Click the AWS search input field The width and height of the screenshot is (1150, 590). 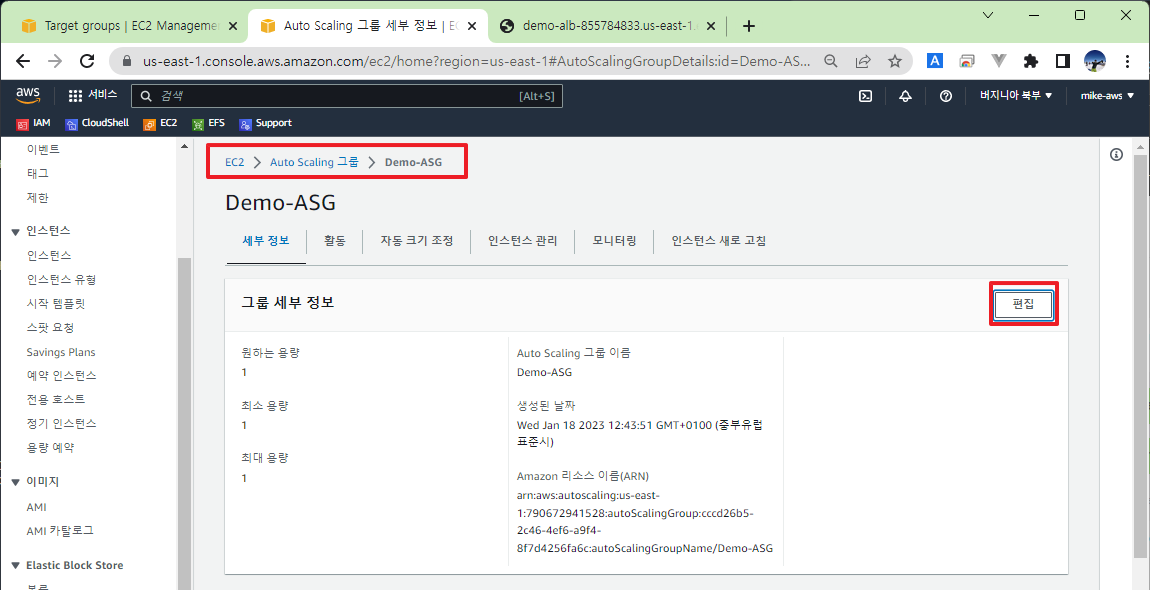click(347, 95)
